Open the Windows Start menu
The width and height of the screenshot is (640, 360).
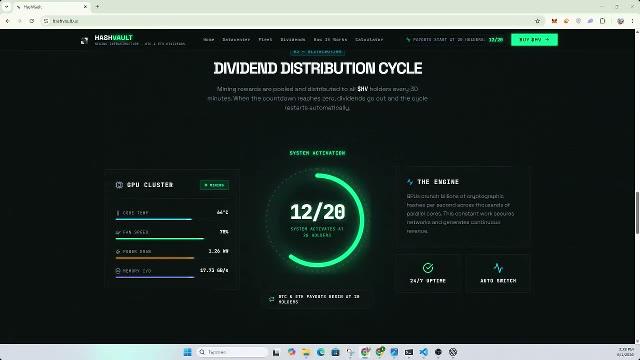point(188,352)
